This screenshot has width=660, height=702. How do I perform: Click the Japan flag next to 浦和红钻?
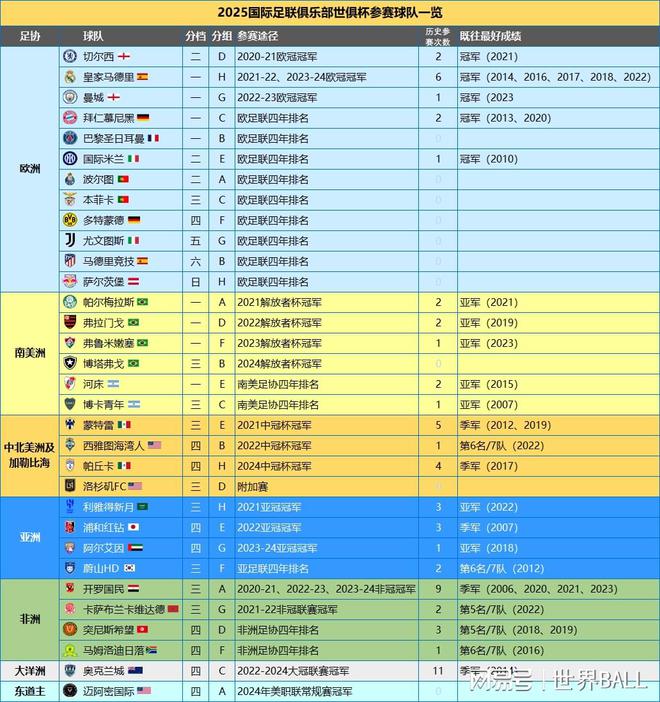tap(133, 527)
